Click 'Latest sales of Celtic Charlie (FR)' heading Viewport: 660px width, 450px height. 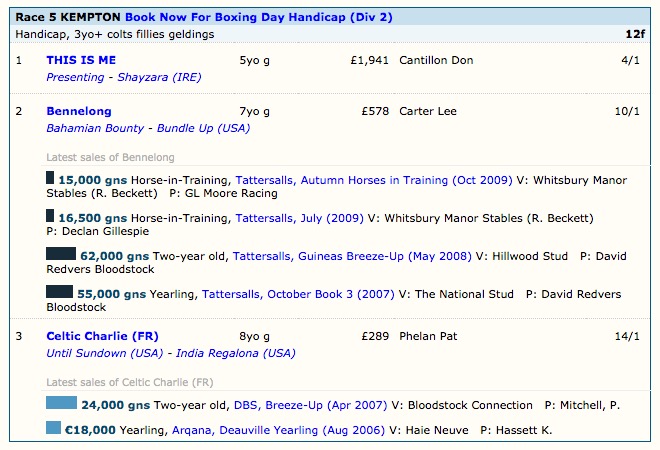pos(130,382)
